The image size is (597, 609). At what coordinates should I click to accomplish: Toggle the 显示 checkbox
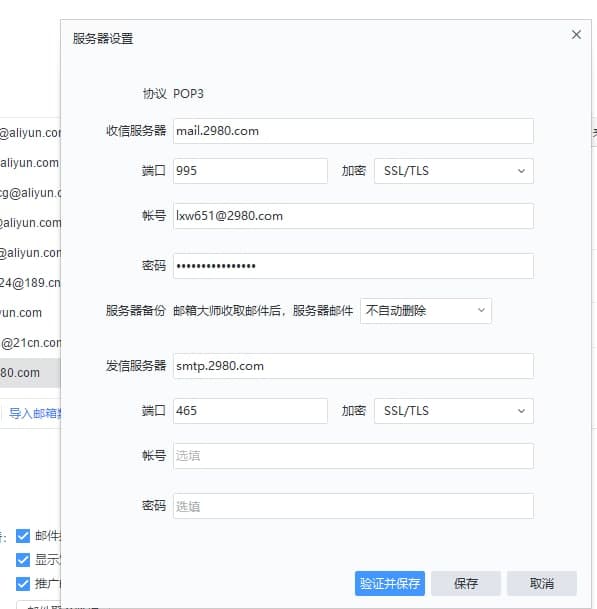(x=23, y=560)
